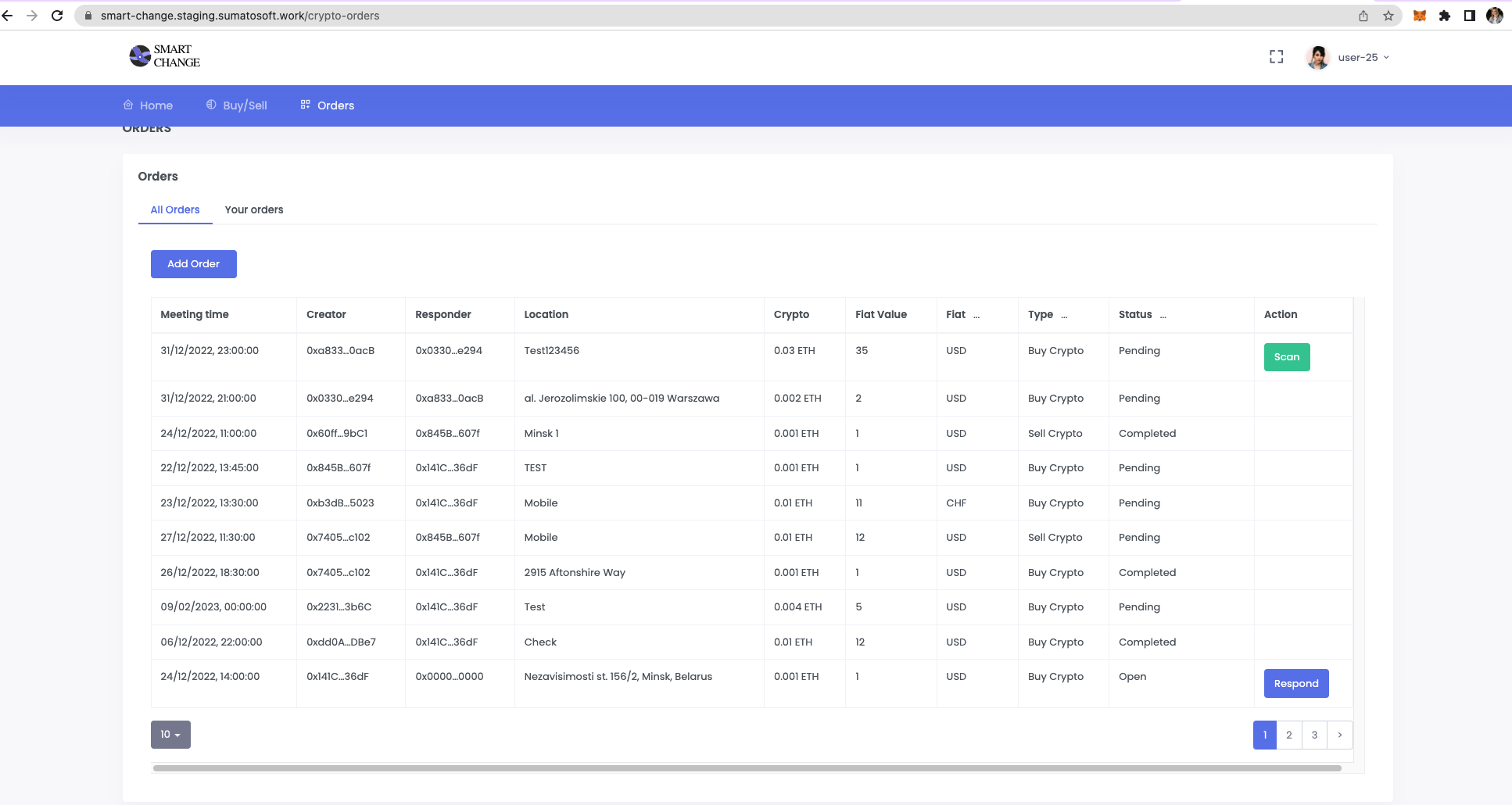This screenshot has height=805, width=1512.
Task: Click the Add Order button
Action: tap(193, 264)
